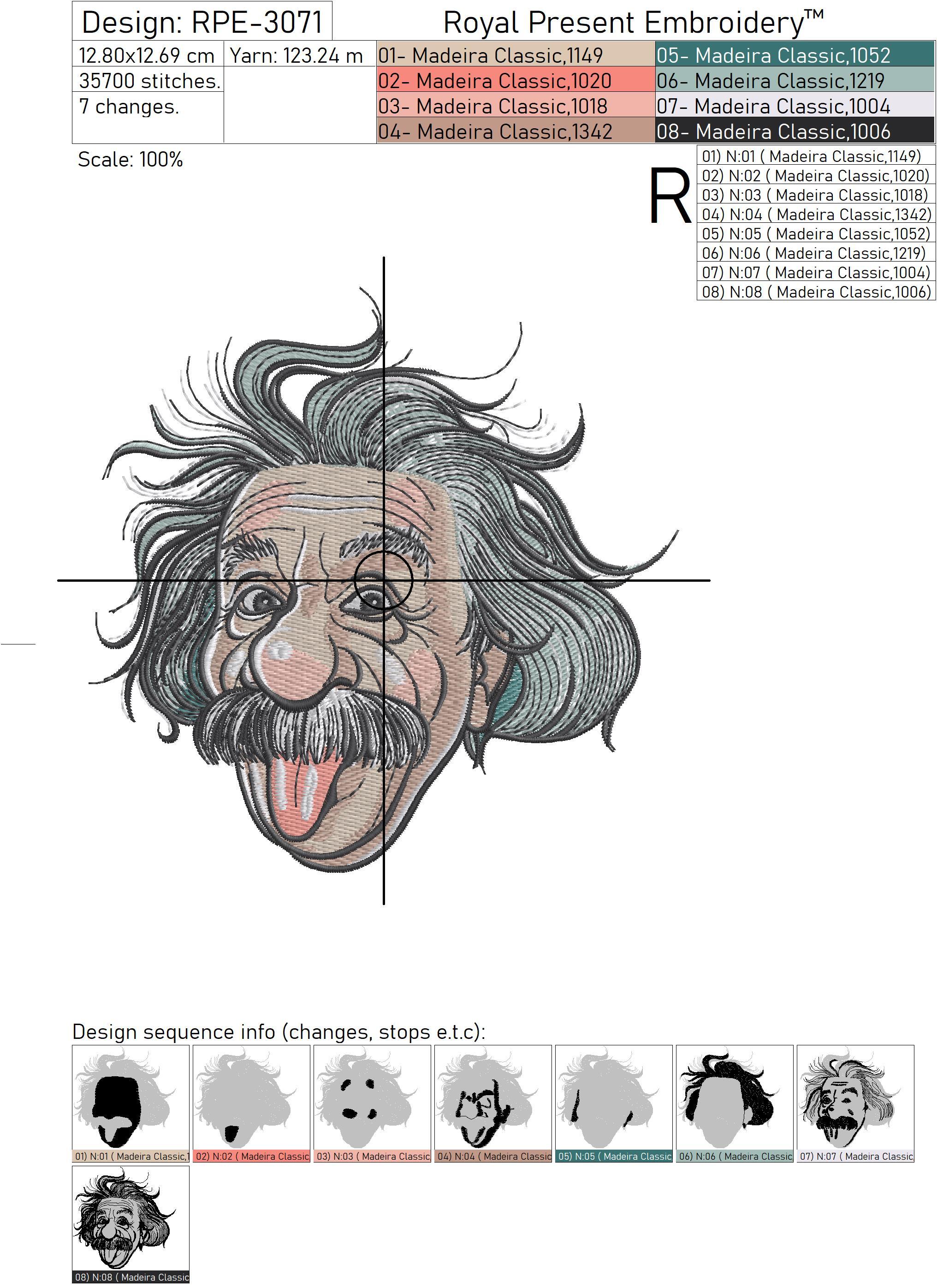Click list row 02) N:02 ( Madeira Classic,1020)
937x1288 pixels.
[x=816, y=175]
